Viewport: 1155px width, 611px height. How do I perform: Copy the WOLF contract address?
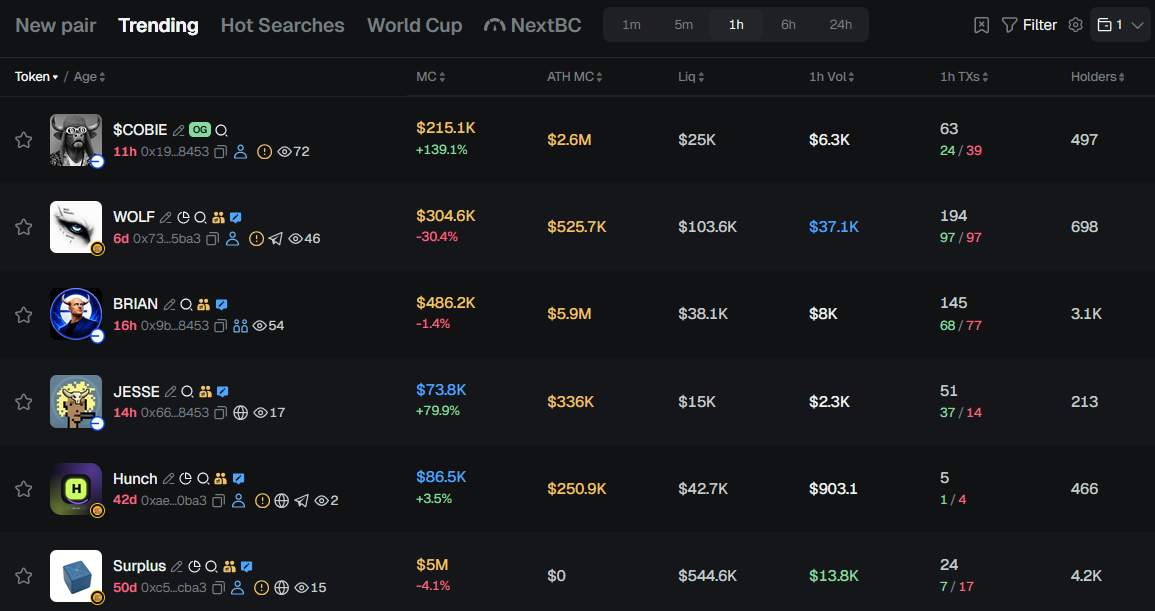pyautogui.click(x=212, y=239)
